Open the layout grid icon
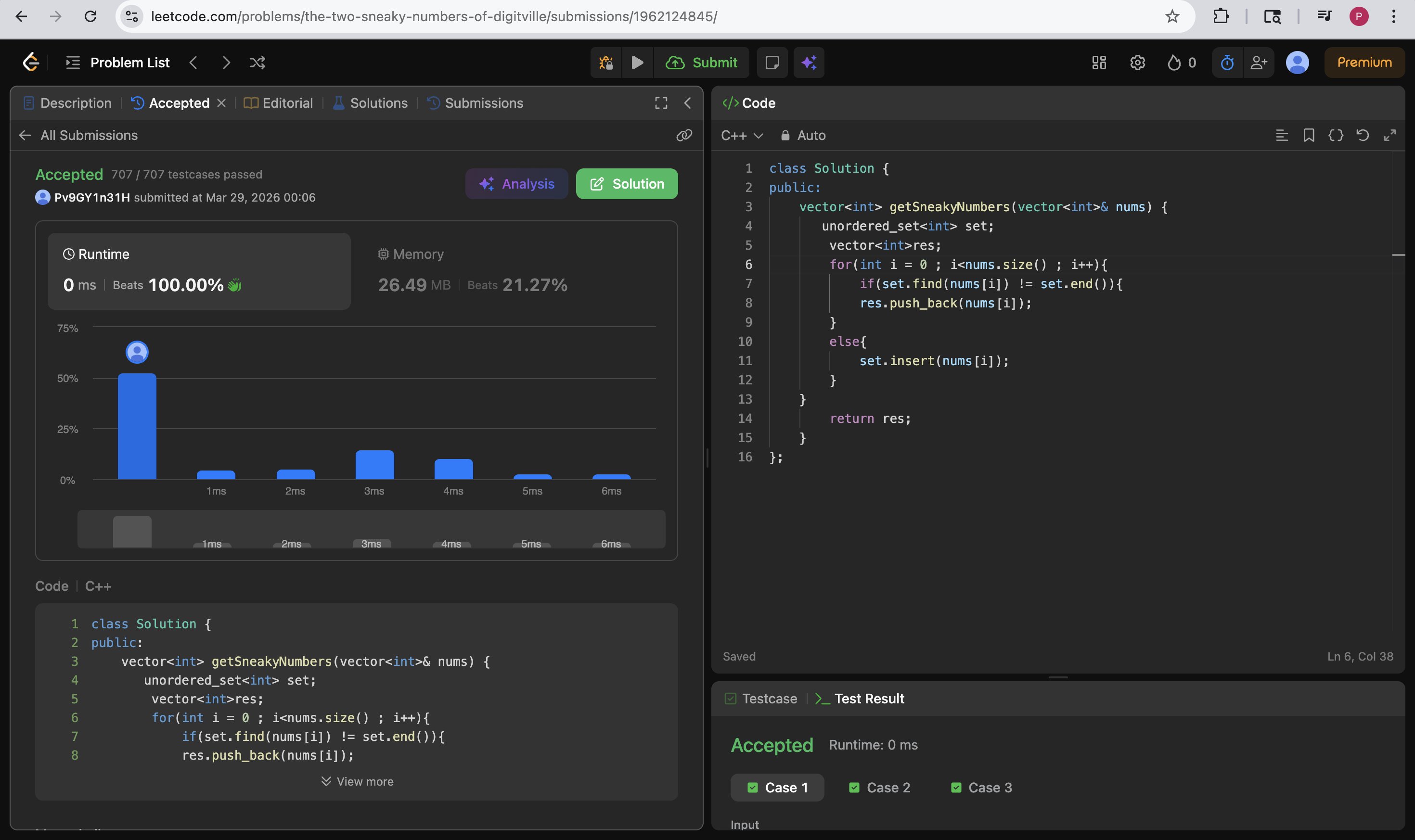The image size is (1415, 840). (x=1099, y=62)
